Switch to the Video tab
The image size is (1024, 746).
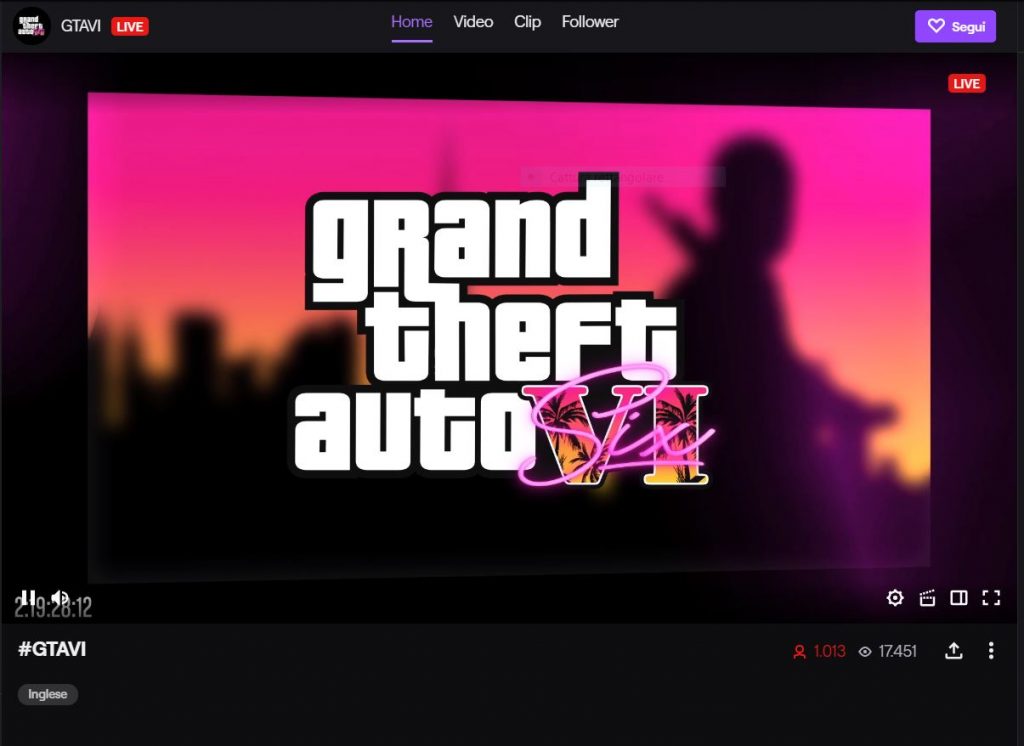473,22
